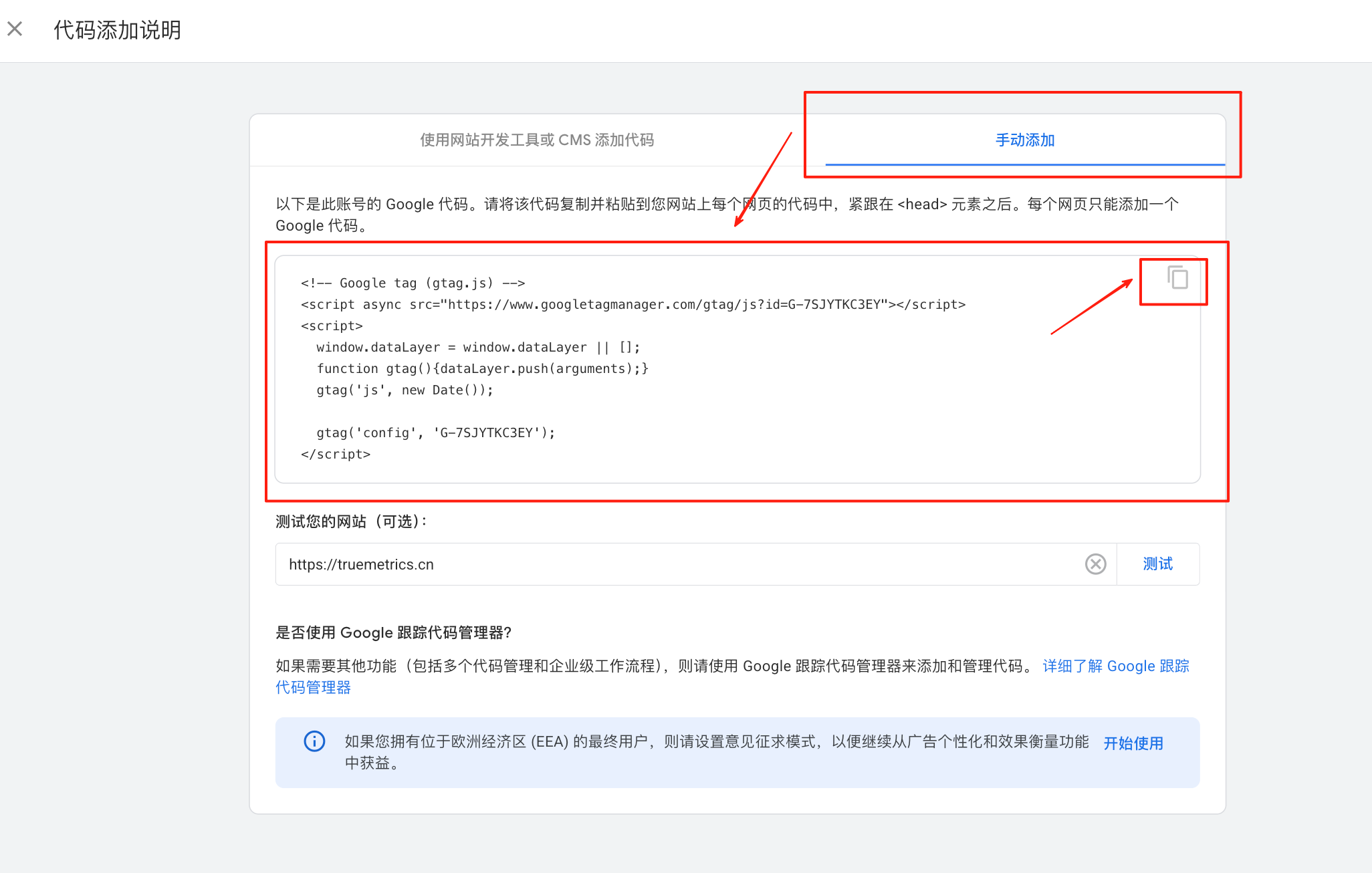Clear the truemetrics.cn URL field

coord(1095,564)
